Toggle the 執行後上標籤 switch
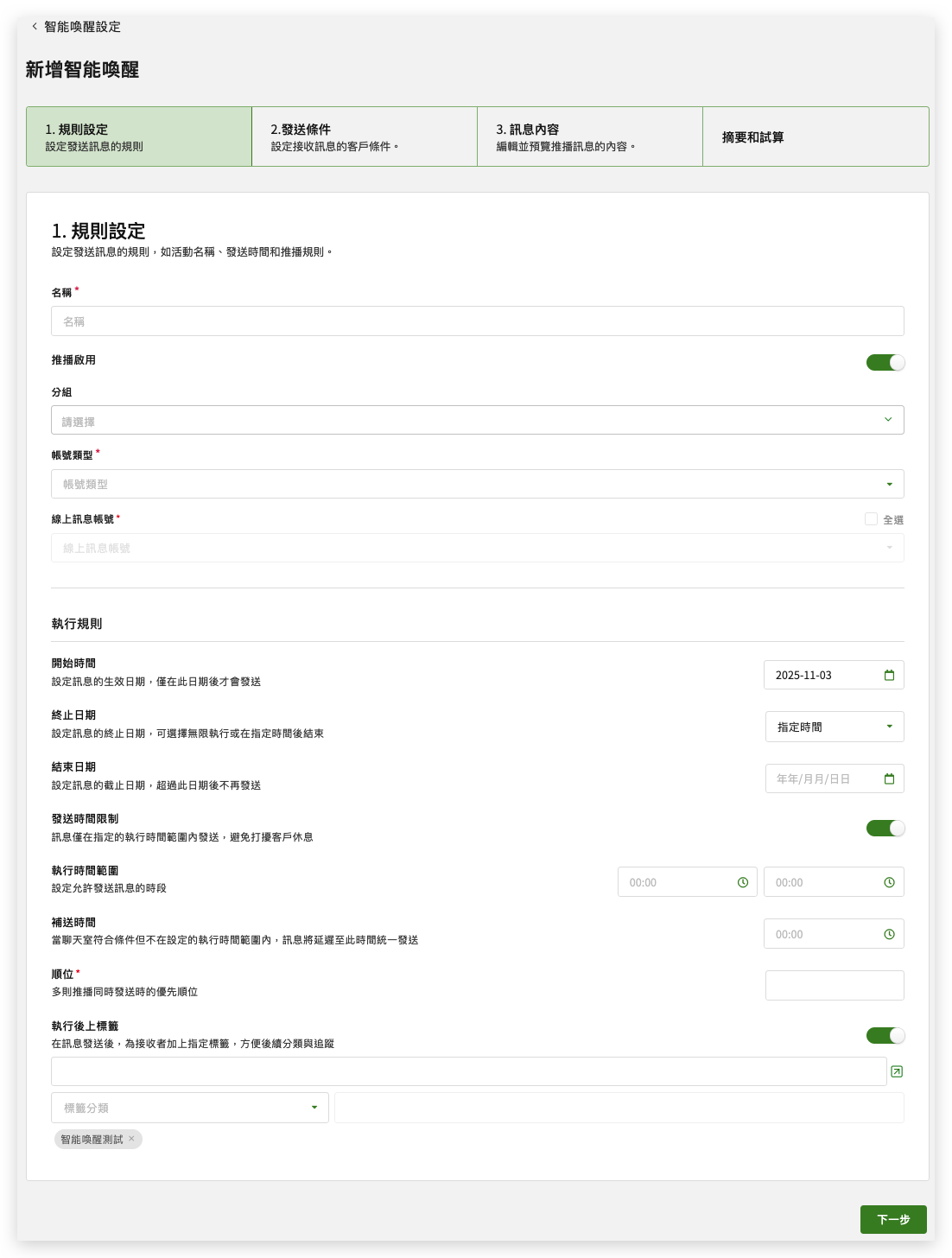 pyautogui.click(x=885, y=1035)
